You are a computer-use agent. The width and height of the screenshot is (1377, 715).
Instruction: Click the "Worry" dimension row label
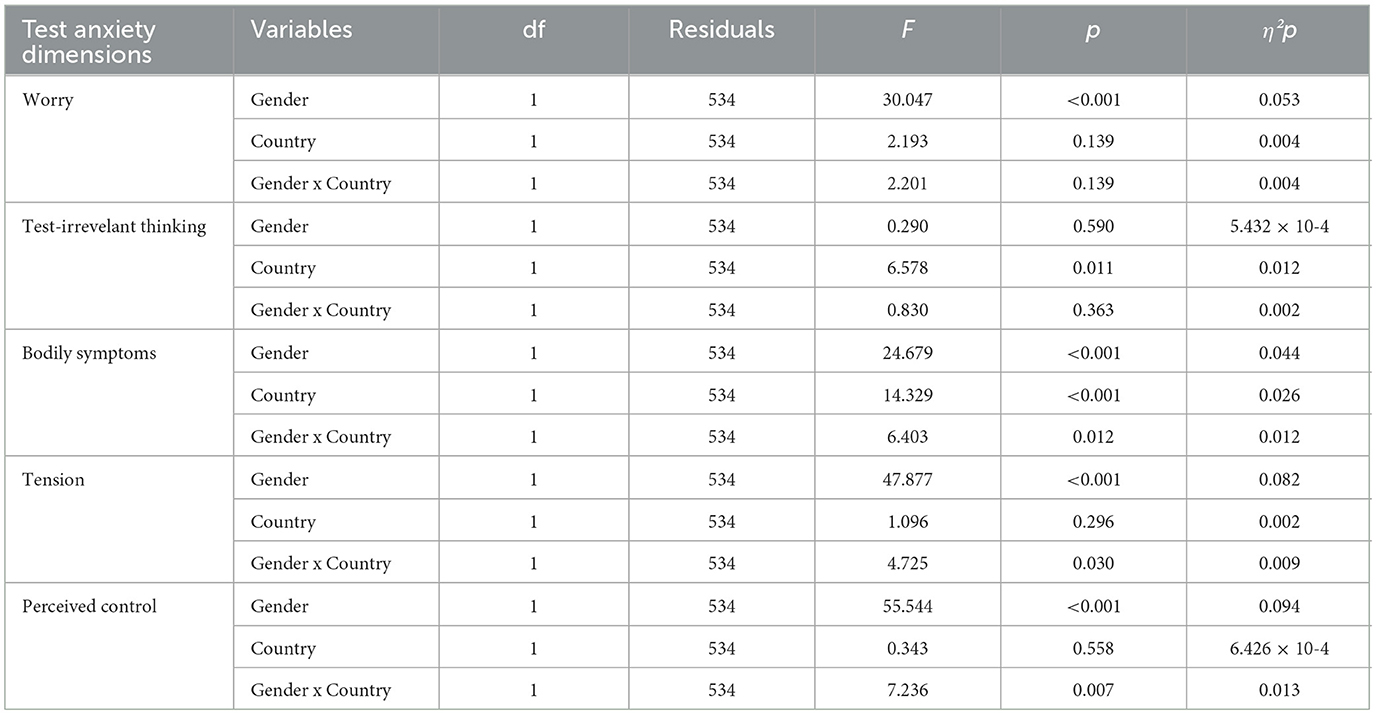(48, 100)
